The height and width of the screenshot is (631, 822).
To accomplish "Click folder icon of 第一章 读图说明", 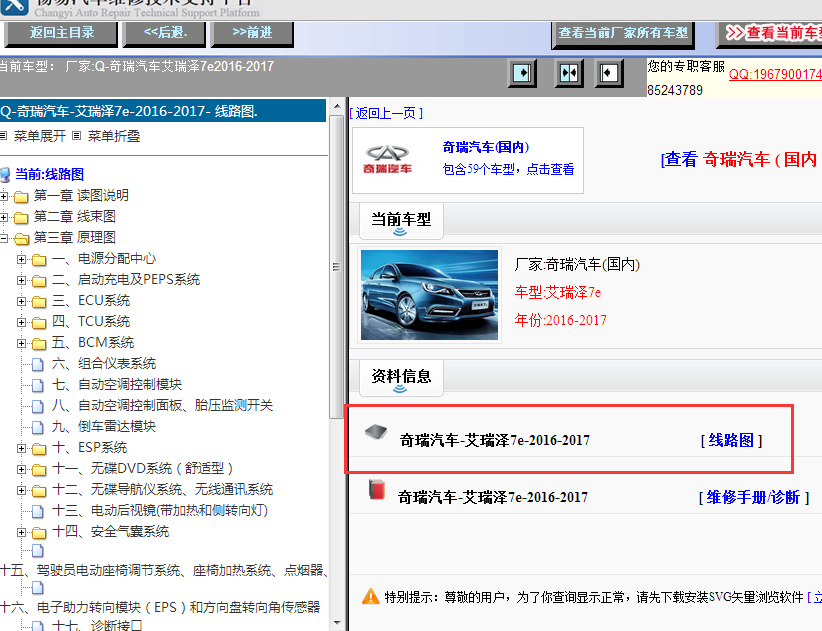I will 21,197.
